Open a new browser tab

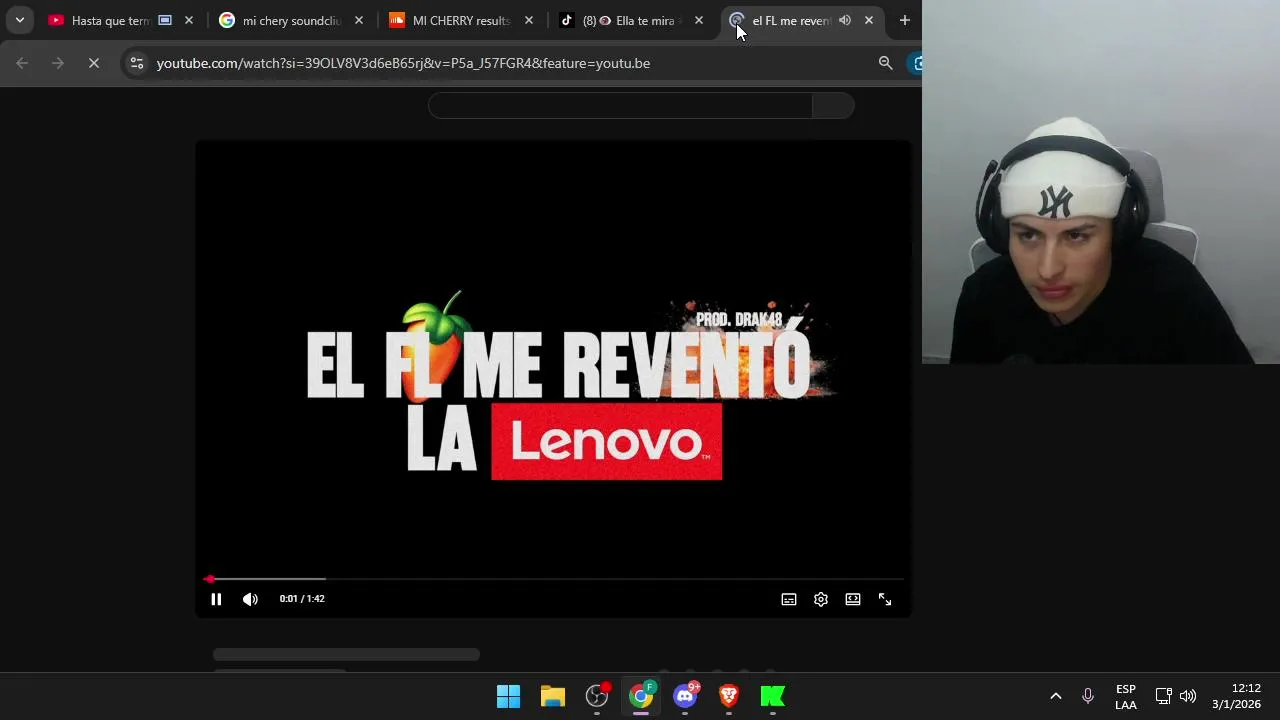point(905,20)
